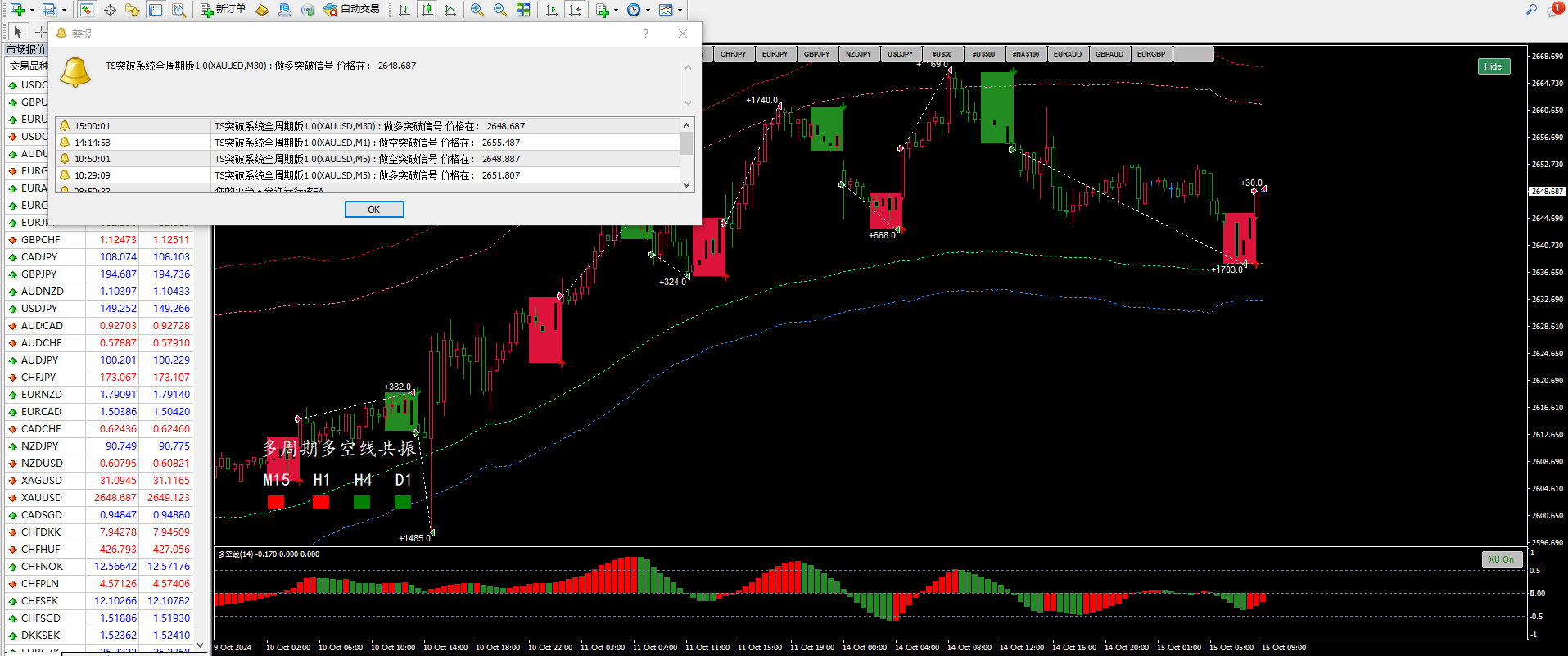Toggle chart shift icon
Image resolution: width=1568 pixels, height=656 pixels.
(576, 10)
